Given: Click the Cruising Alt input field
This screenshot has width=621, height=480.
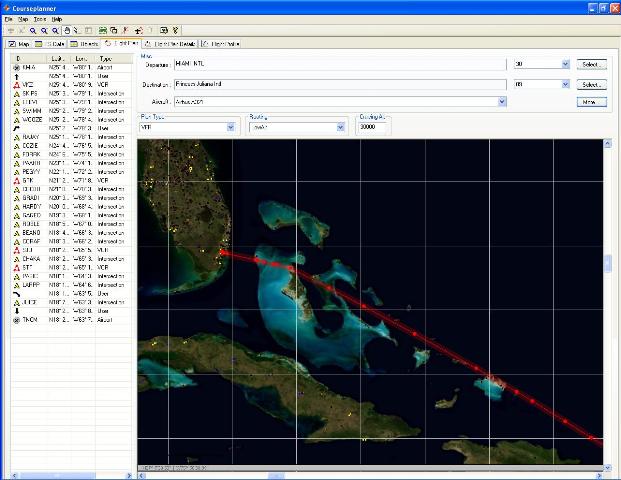Looking at the screenshot, I should (374, 127).
